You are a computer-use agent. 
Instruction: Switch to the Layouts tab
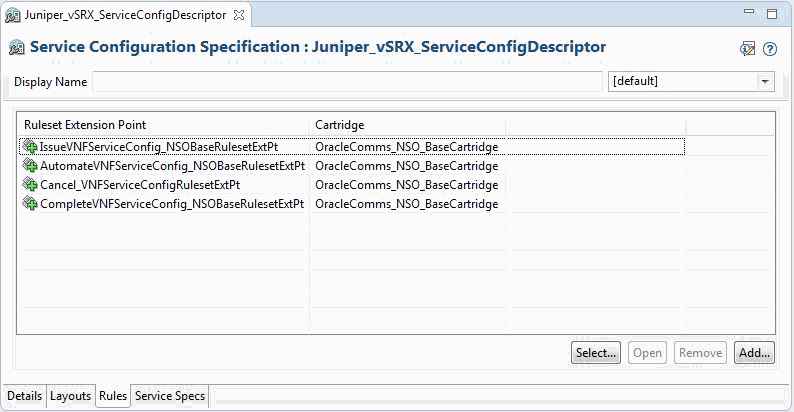pyautogui.click(x=70, y=396)
